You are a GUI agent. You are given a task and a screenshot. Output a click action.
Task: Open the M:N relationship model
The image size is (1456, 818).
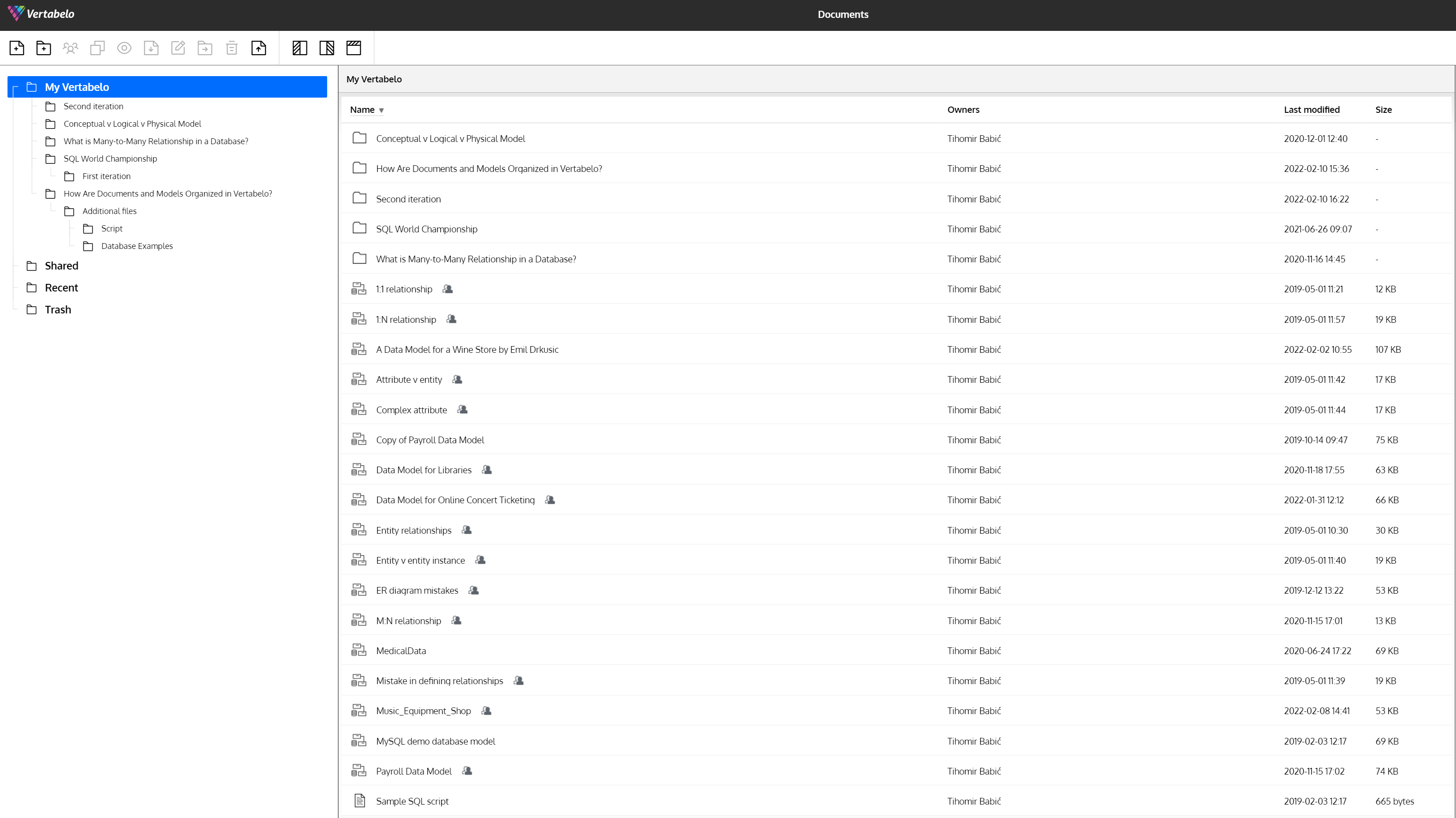tap(408, 621)
